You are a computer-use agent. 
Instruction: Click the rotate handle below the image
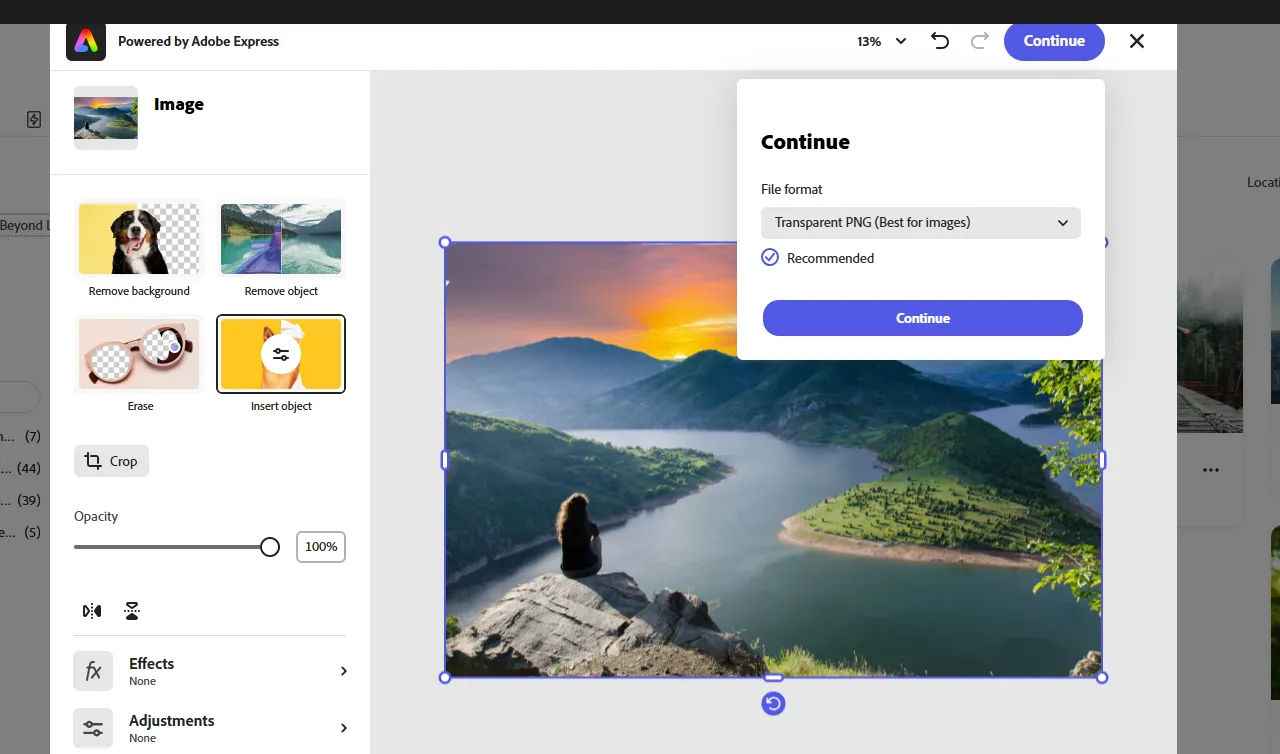tap(773, 704)
